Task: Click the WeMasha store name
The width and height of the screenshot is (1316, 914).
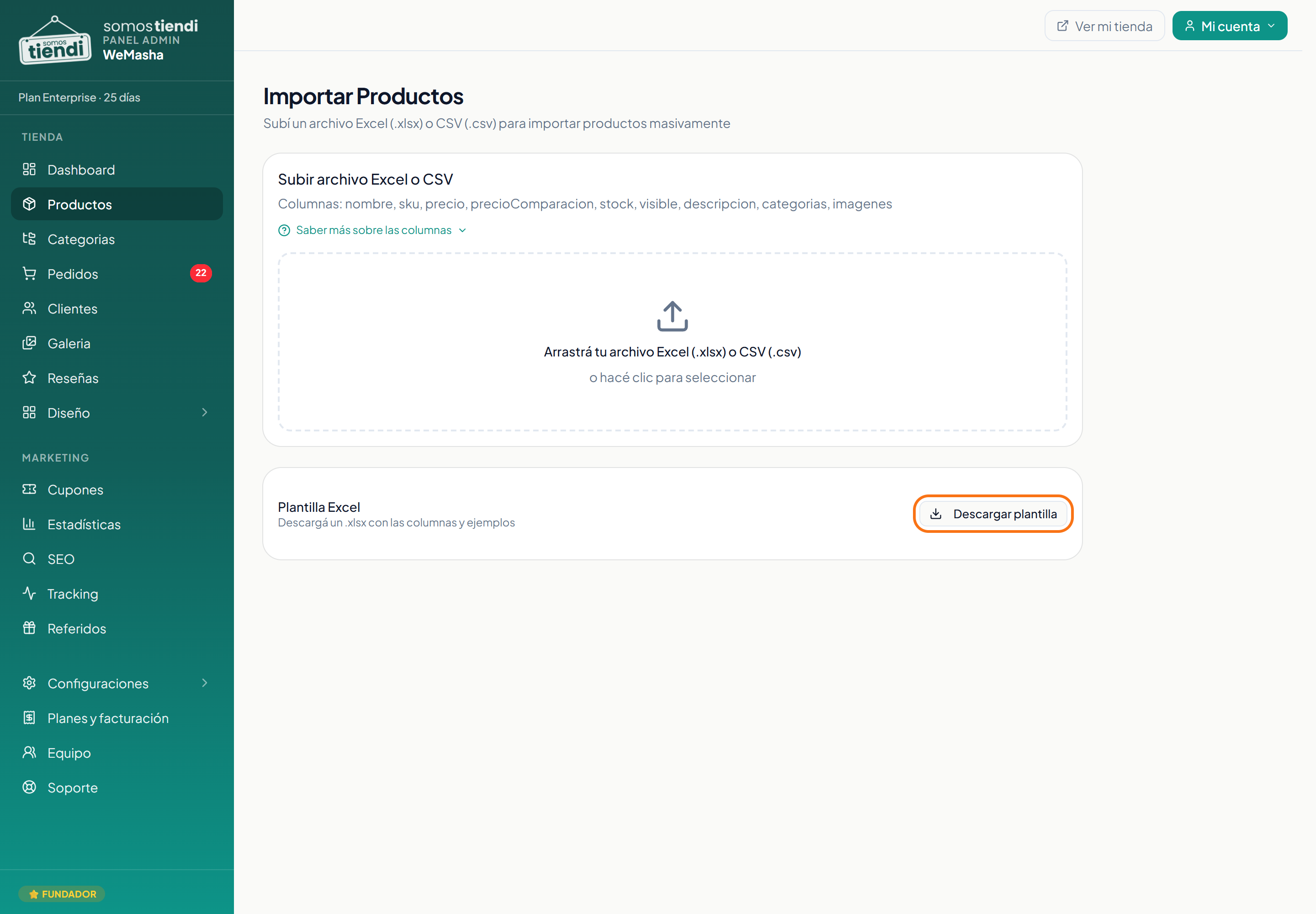Action: (x=133, y=55)
